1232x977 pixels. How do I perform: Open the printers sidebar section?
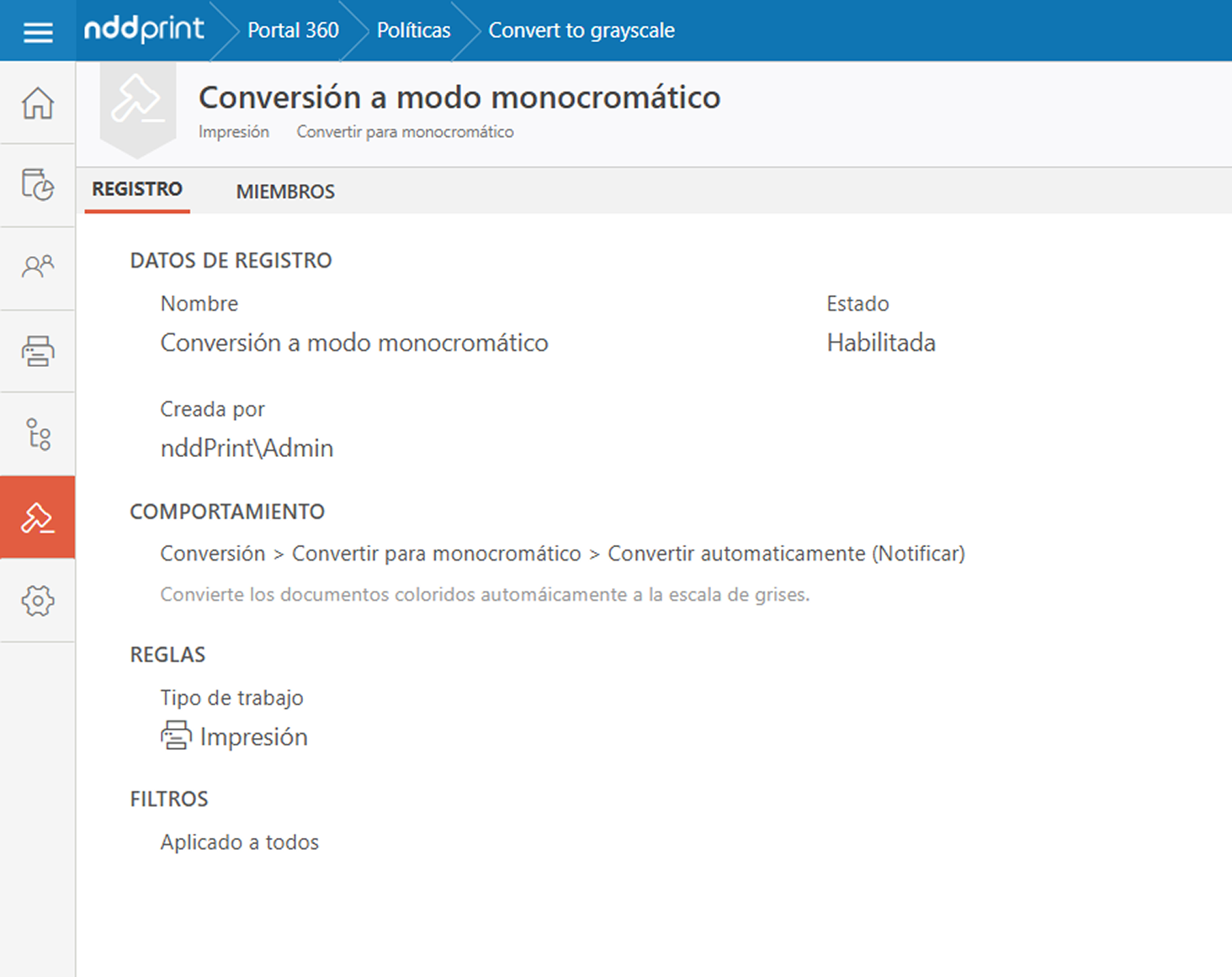point(38,351)
